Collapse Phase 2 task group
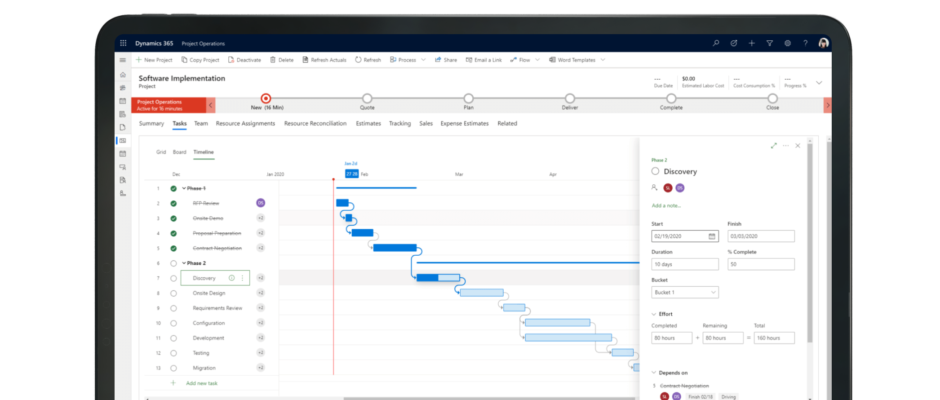The image size is (940, 400). point(184,263)
